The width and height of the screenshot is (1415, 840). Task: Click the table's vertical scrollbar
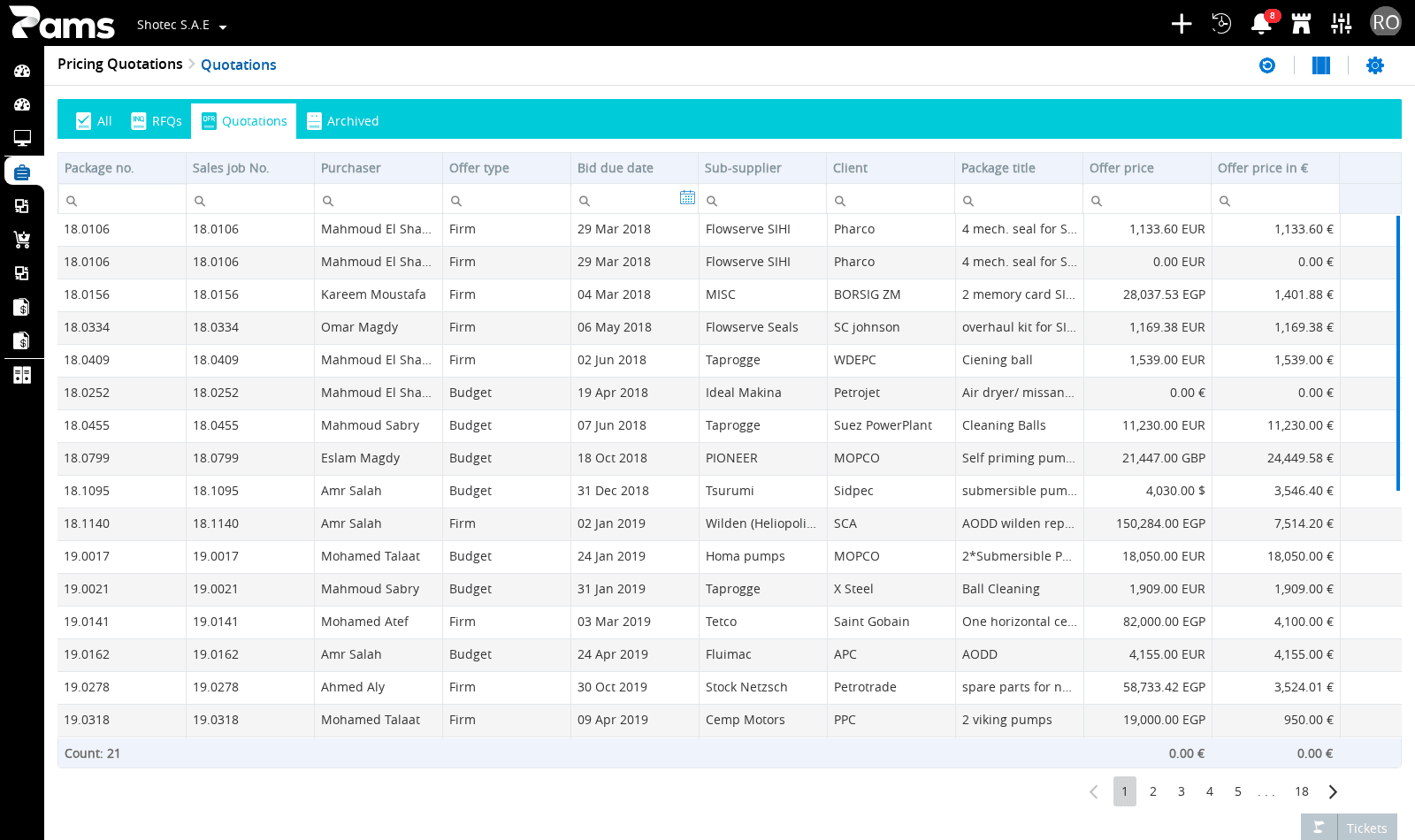click(1398, 353)
